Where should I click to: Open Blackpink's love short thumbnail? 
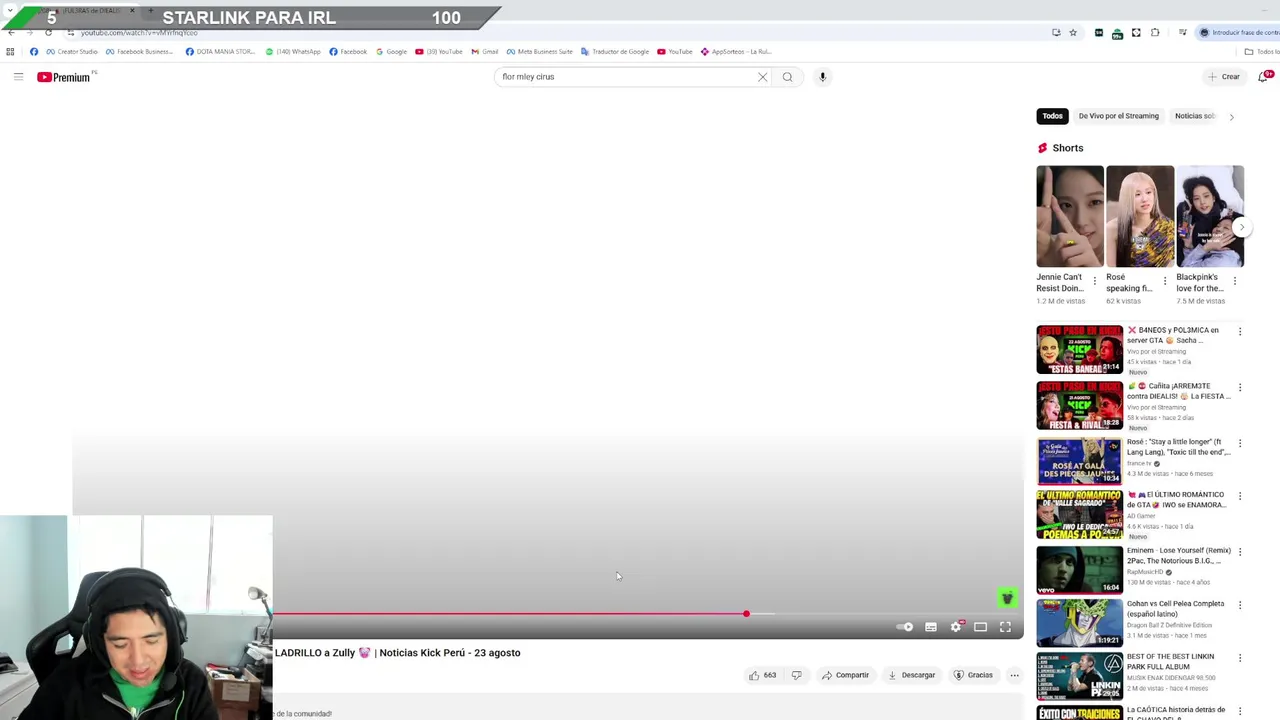point(1210,216)
